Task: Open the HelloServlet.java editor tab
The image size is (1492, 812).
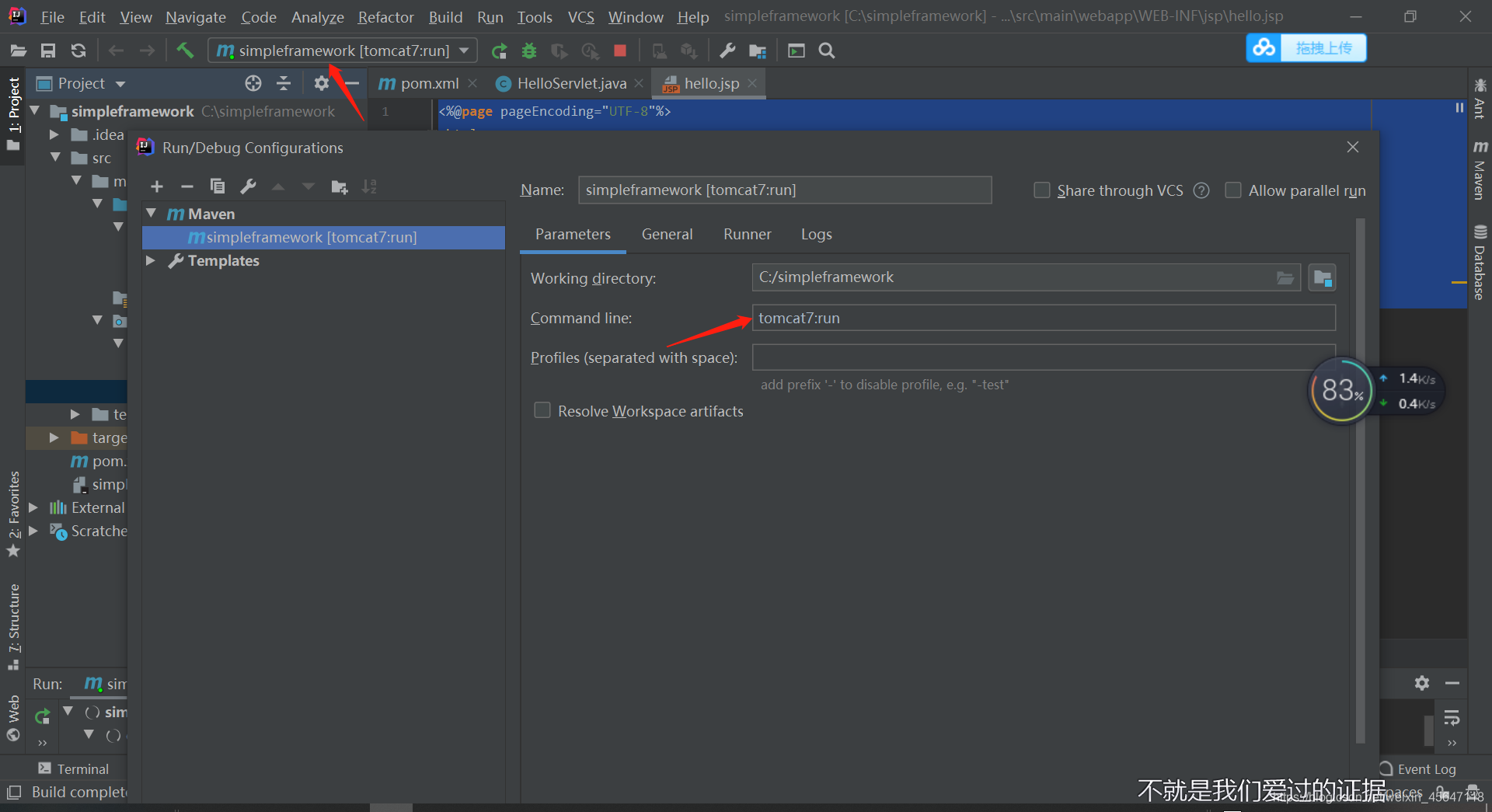Action: (571, 83)
